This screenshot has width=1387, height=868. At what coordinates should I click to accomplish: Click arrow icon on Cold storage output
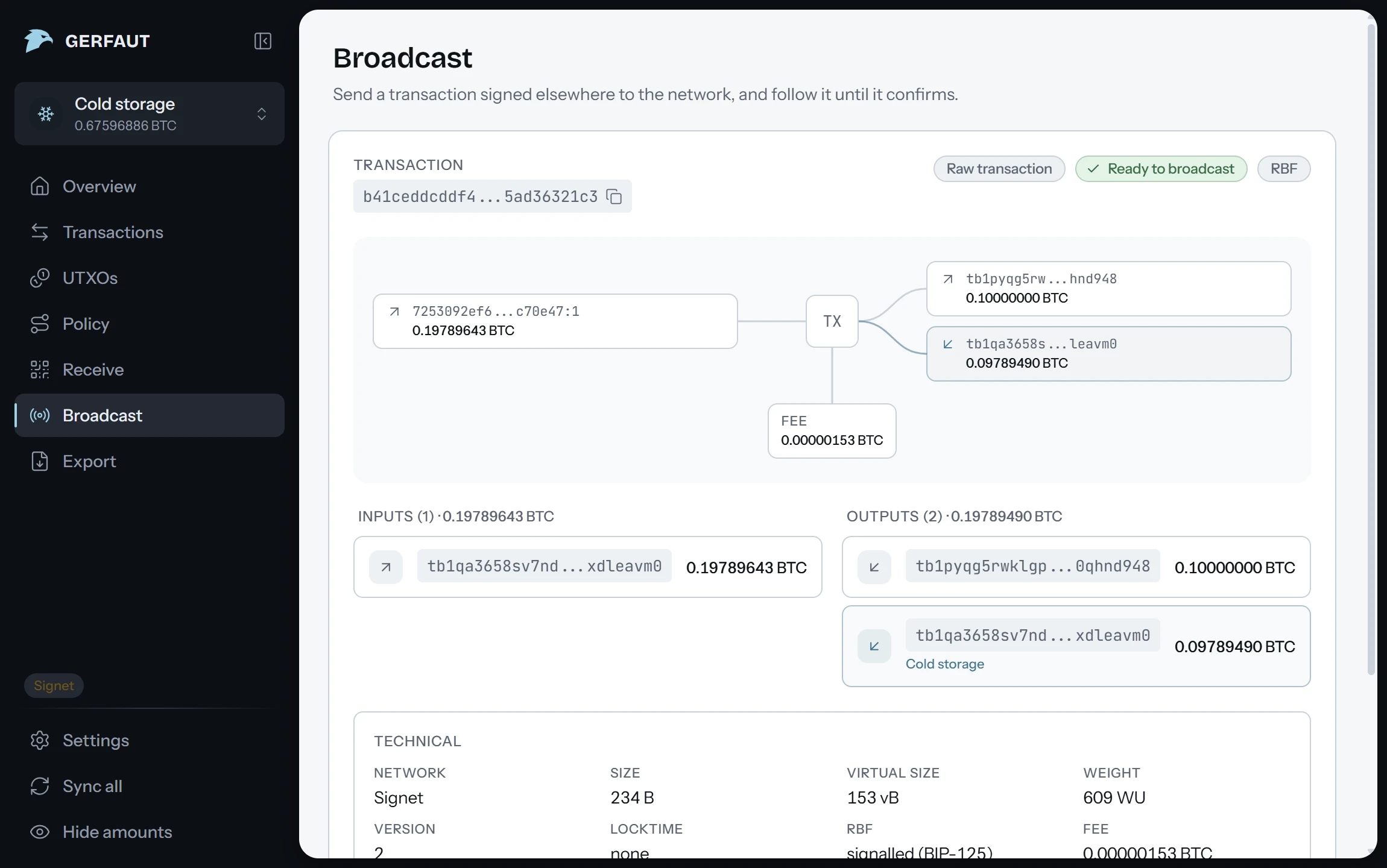pos(874,646)
